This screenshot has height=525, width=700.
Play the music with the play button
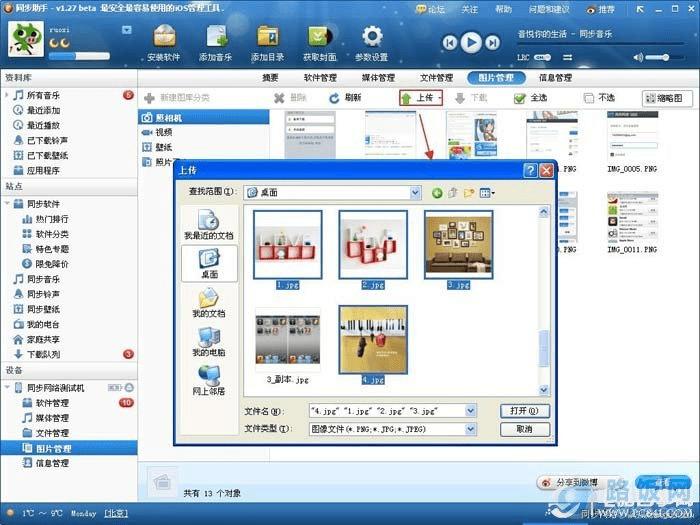(x=471, y=42)
